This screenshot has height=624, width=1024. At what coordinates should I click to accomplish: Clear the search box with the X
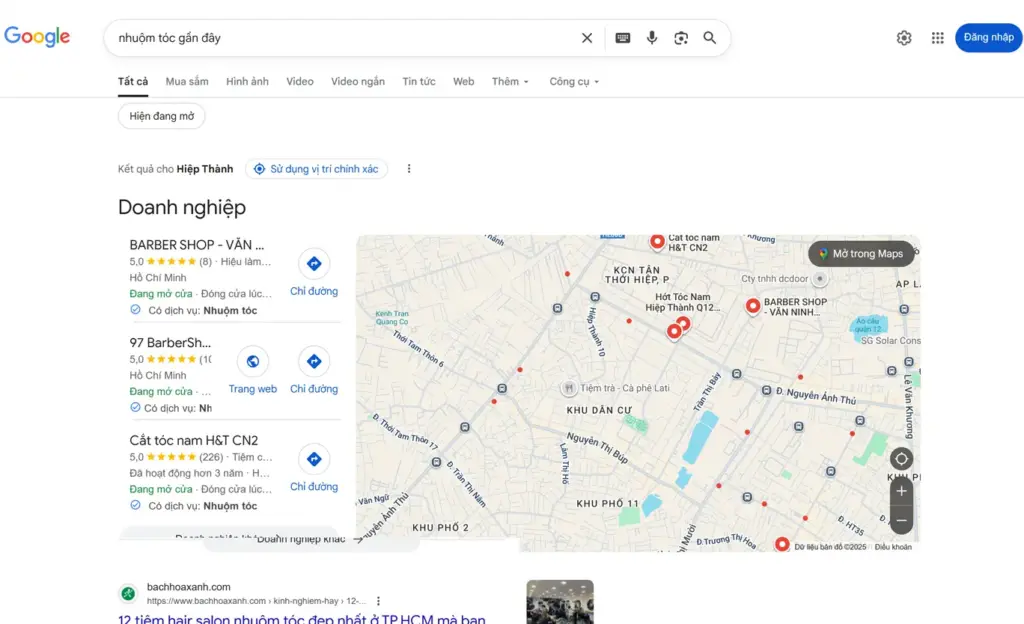pyautogui.click(x=587, y=37)
